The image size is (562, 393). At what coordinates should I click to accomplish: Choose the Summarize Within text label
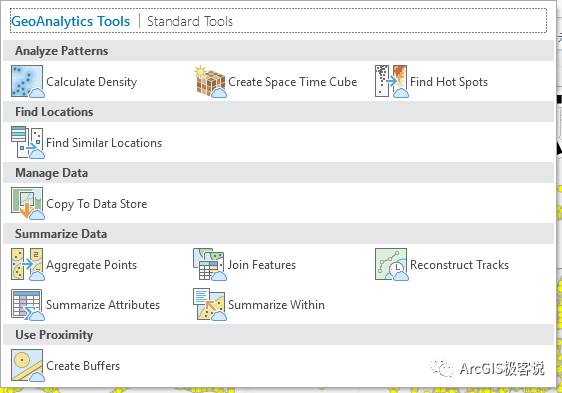coord(276,305)
